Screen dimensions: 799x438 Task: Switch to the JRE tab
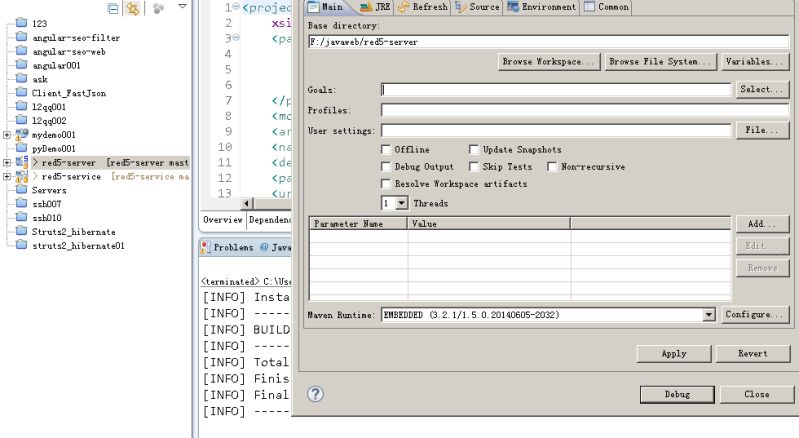tap(376, 7)
